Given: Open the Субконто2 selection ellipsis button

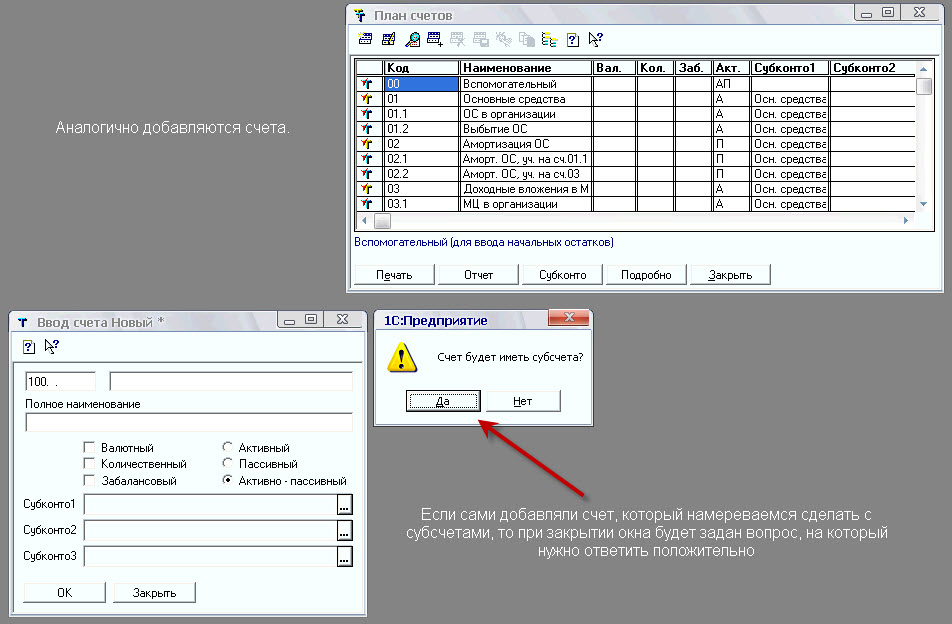Looking at the screenshot, I should click(x=344, y=531).
